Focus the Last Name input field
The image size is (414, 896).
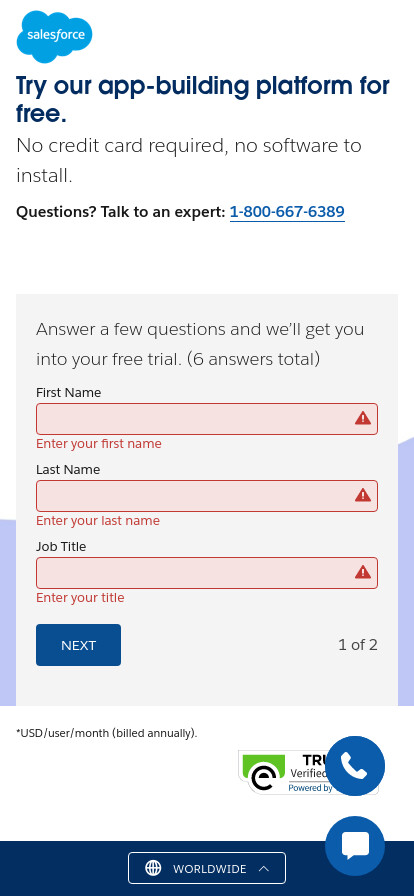tap(206, 496)
